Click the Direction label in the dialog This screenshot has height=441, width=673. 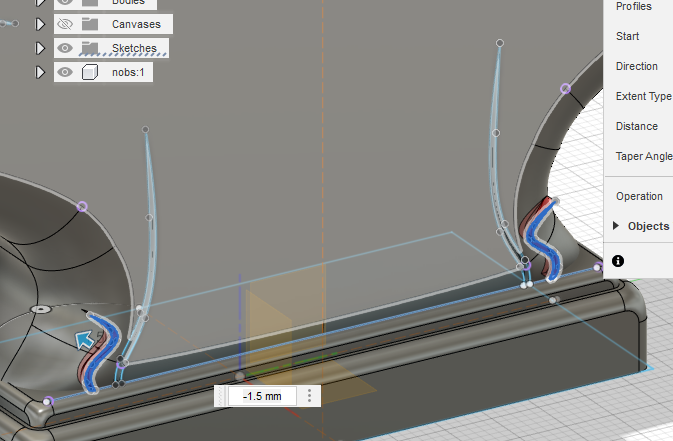click(x=637, y=66)
